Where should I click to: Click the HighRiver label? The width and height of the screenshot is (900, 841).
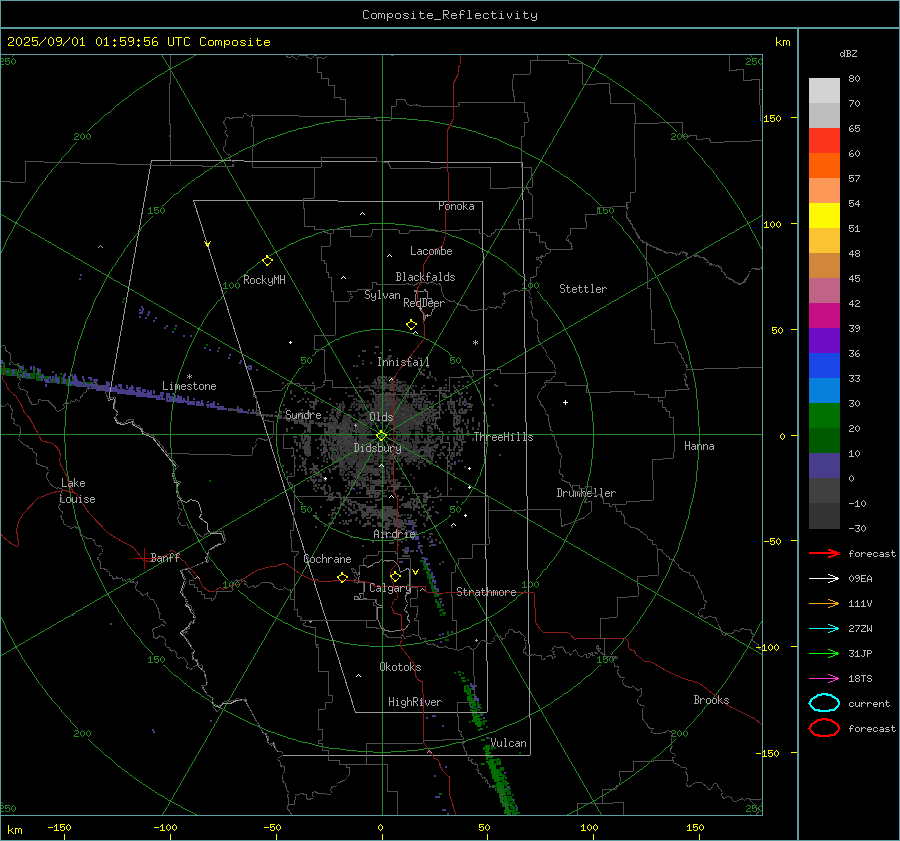tap(415, 702)
